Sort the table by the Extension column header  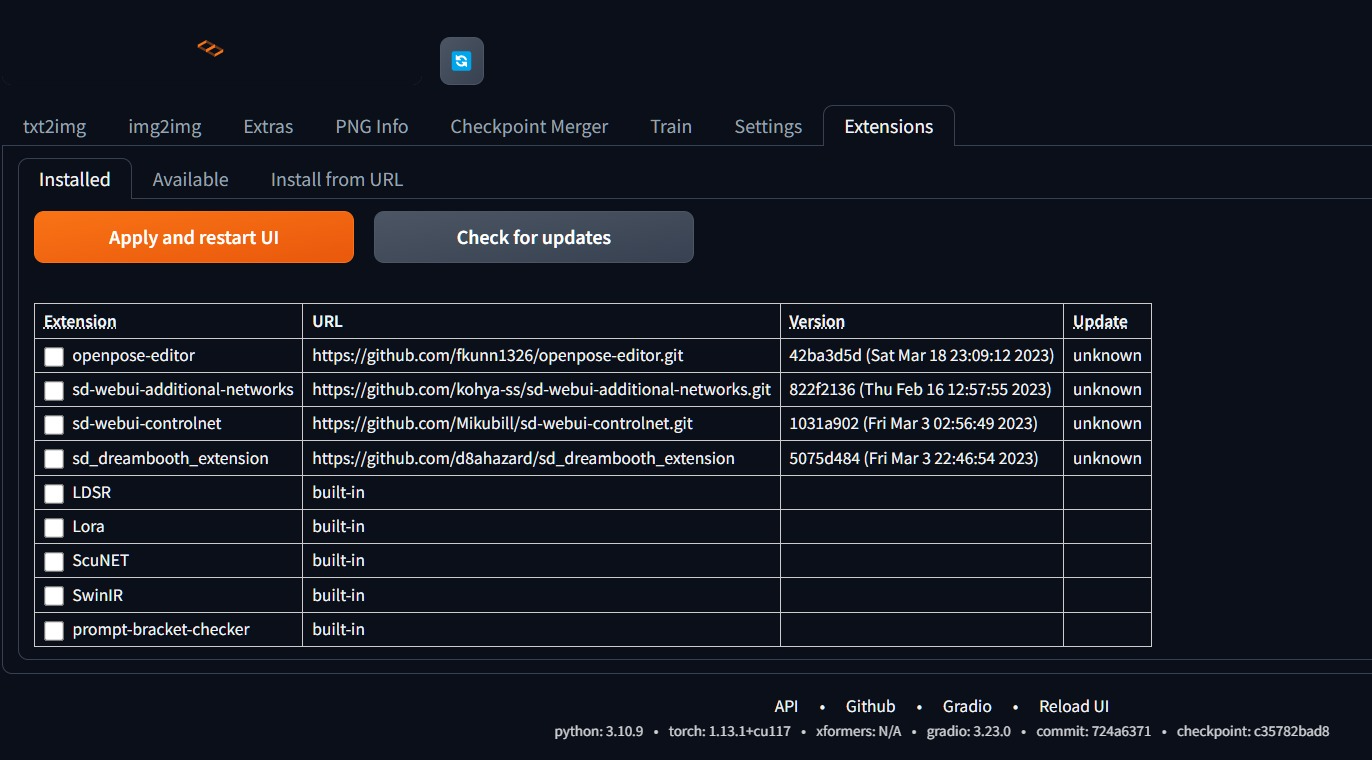tap(80, 321)
